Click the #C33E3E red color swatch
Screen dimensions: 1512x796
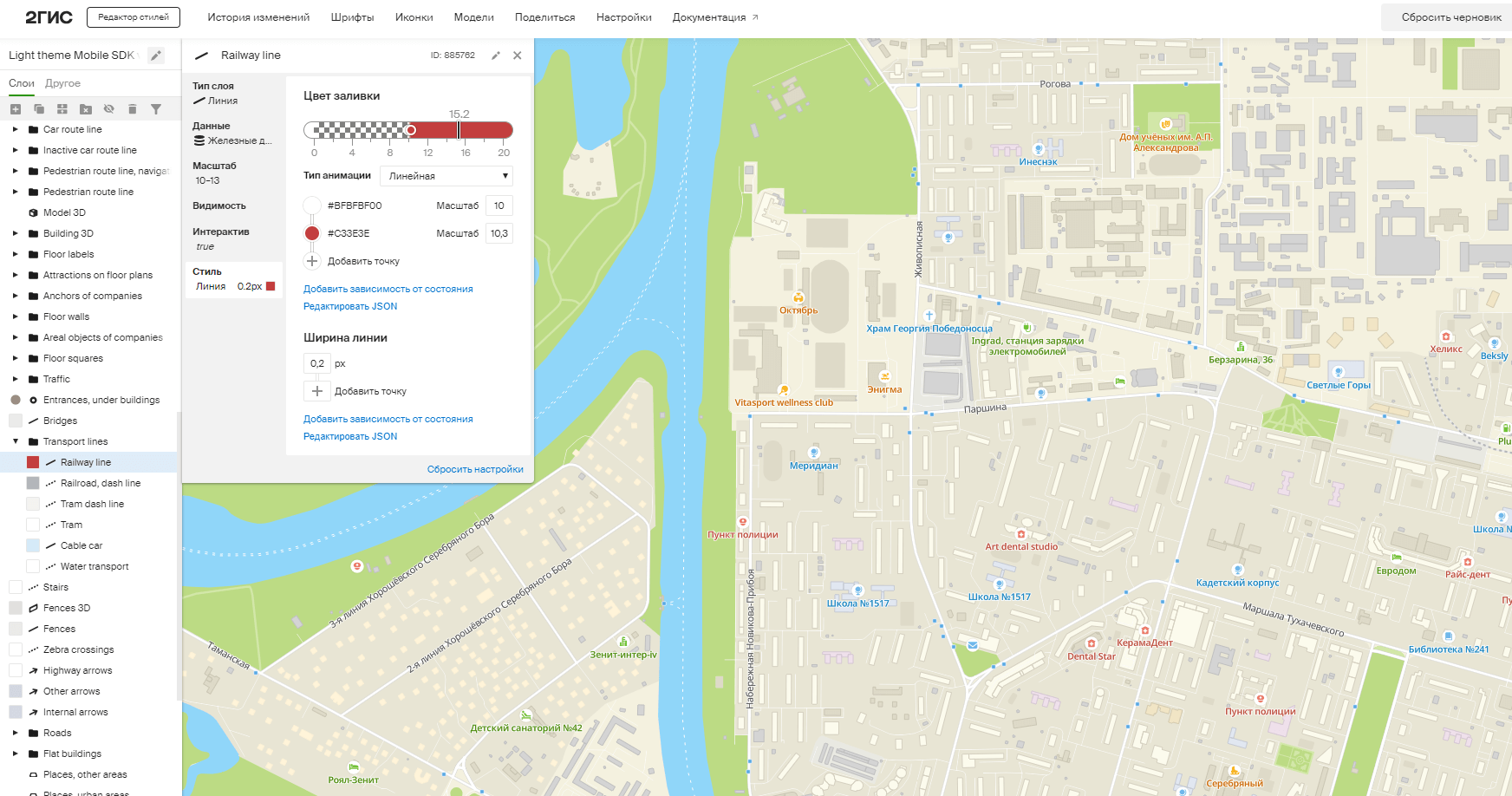click(x=312, y=233)
